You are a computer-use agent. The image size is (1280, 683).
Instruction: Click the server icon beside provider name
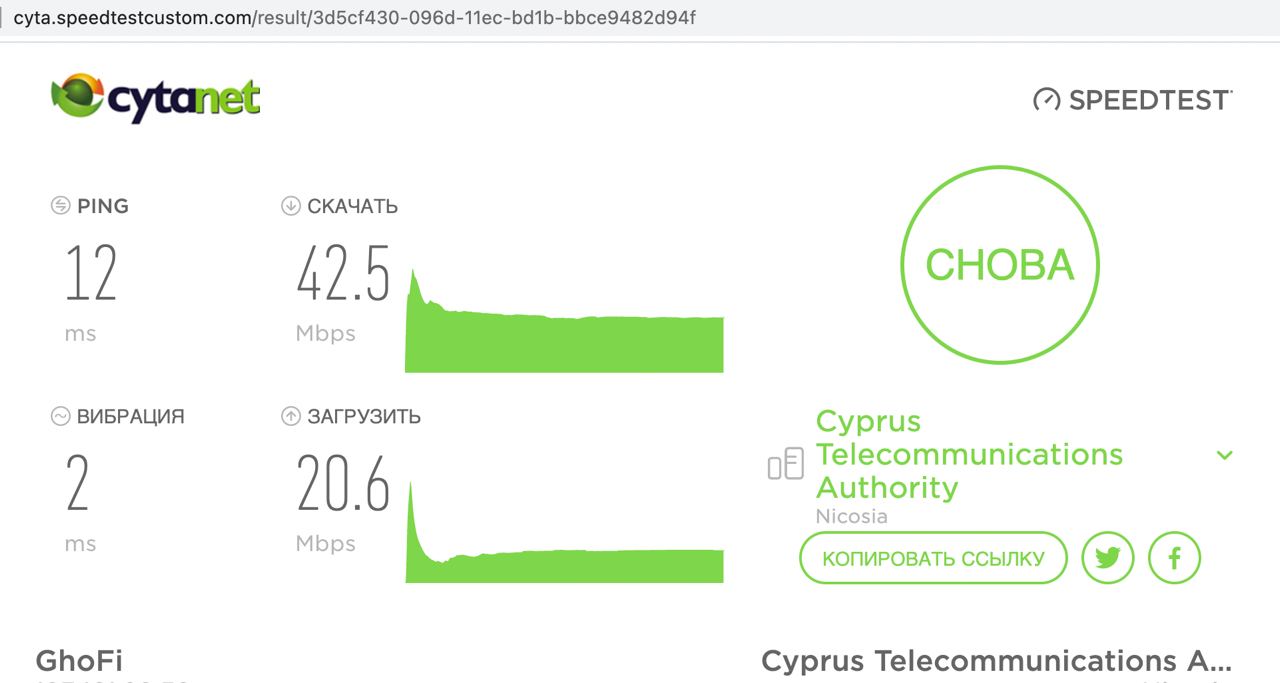786,464
